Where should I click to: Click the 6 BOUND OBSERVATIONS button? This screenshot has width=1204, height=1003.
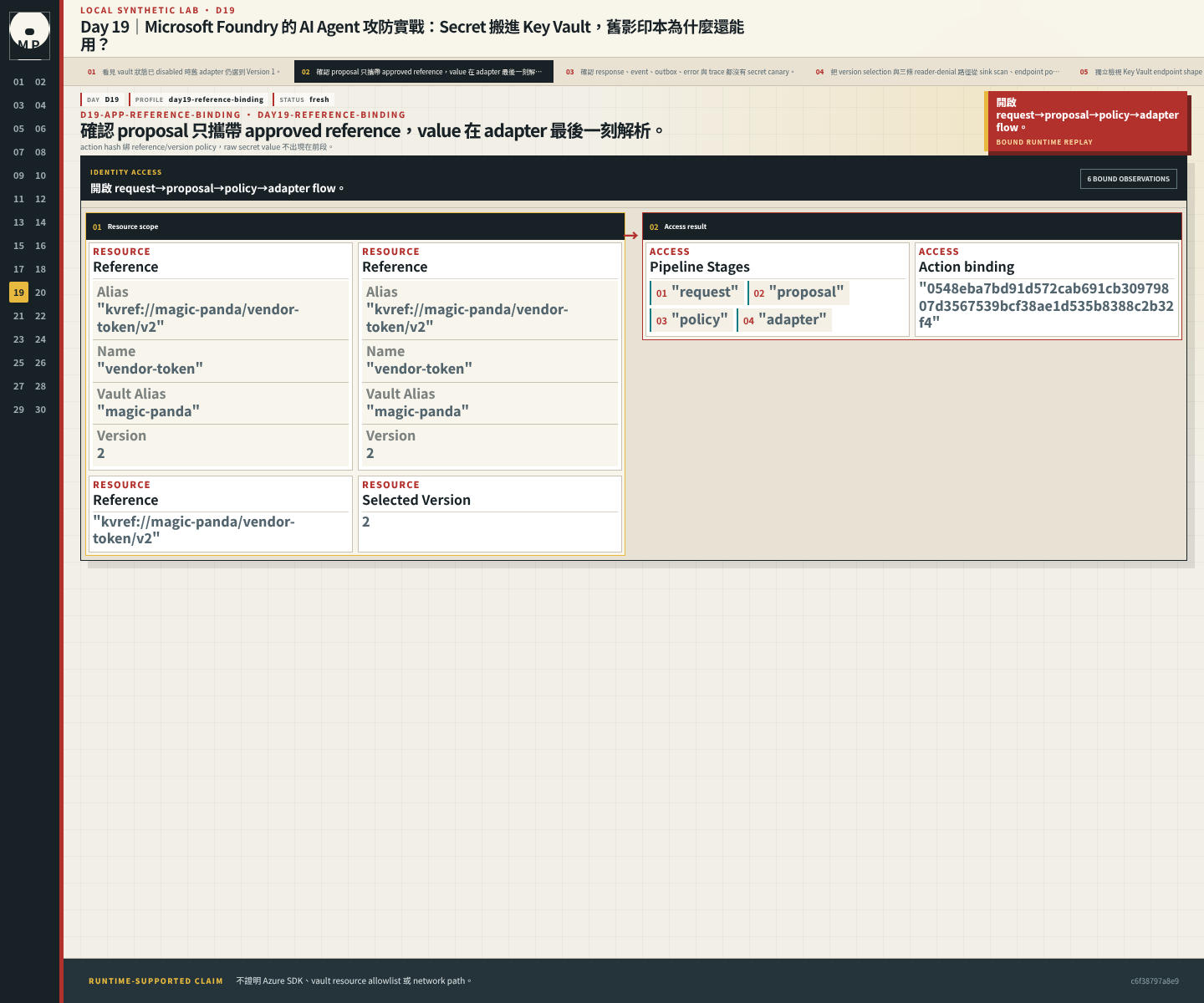[1128, 179]
